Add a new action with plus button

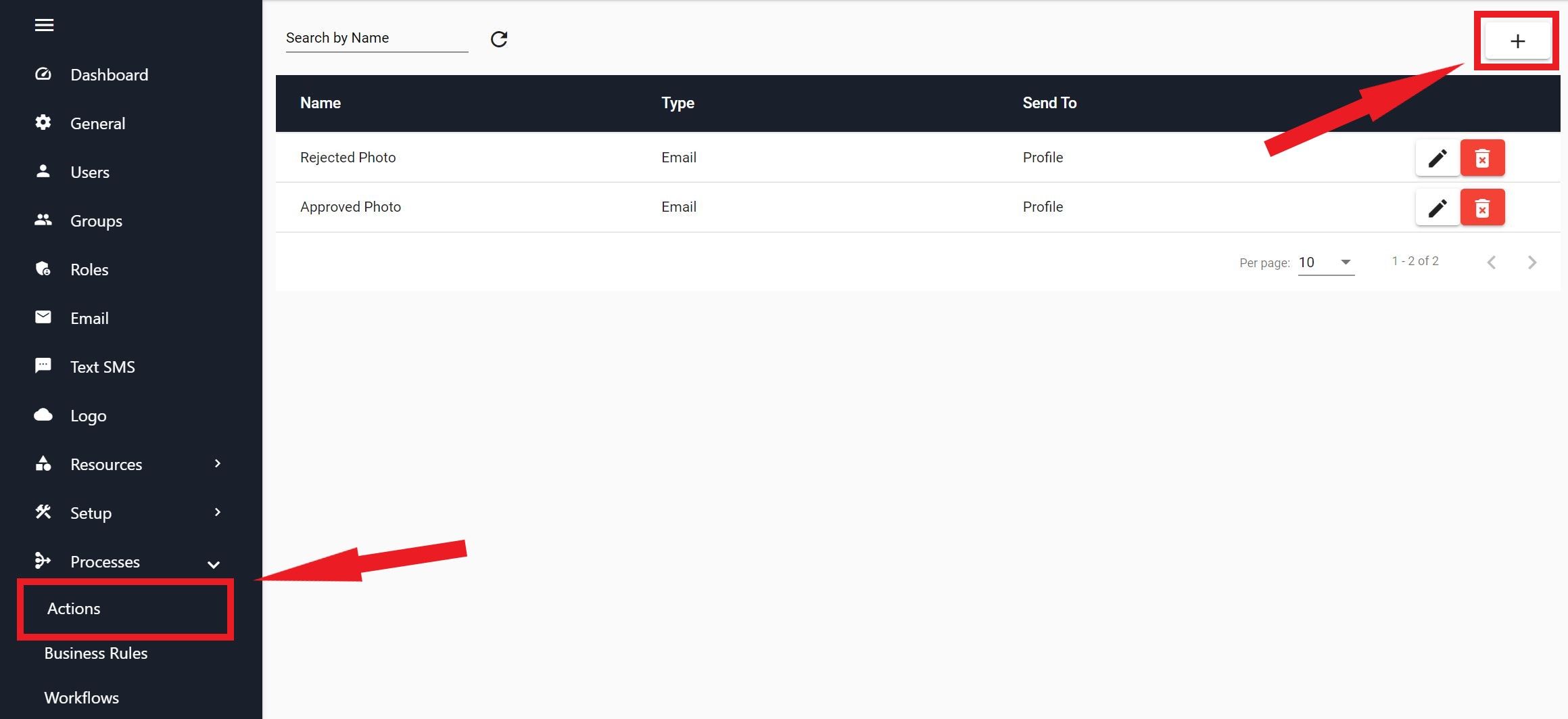(1517, 41)
